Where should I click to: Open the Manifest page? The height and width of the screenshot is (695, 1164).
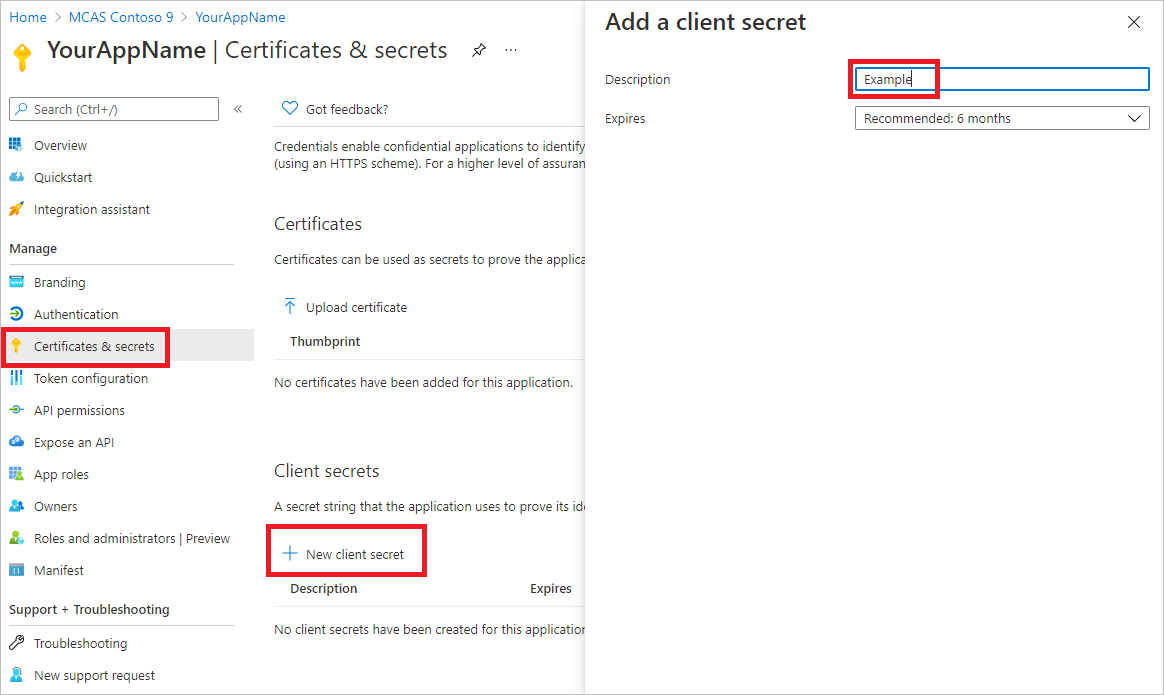pos(59,570)
